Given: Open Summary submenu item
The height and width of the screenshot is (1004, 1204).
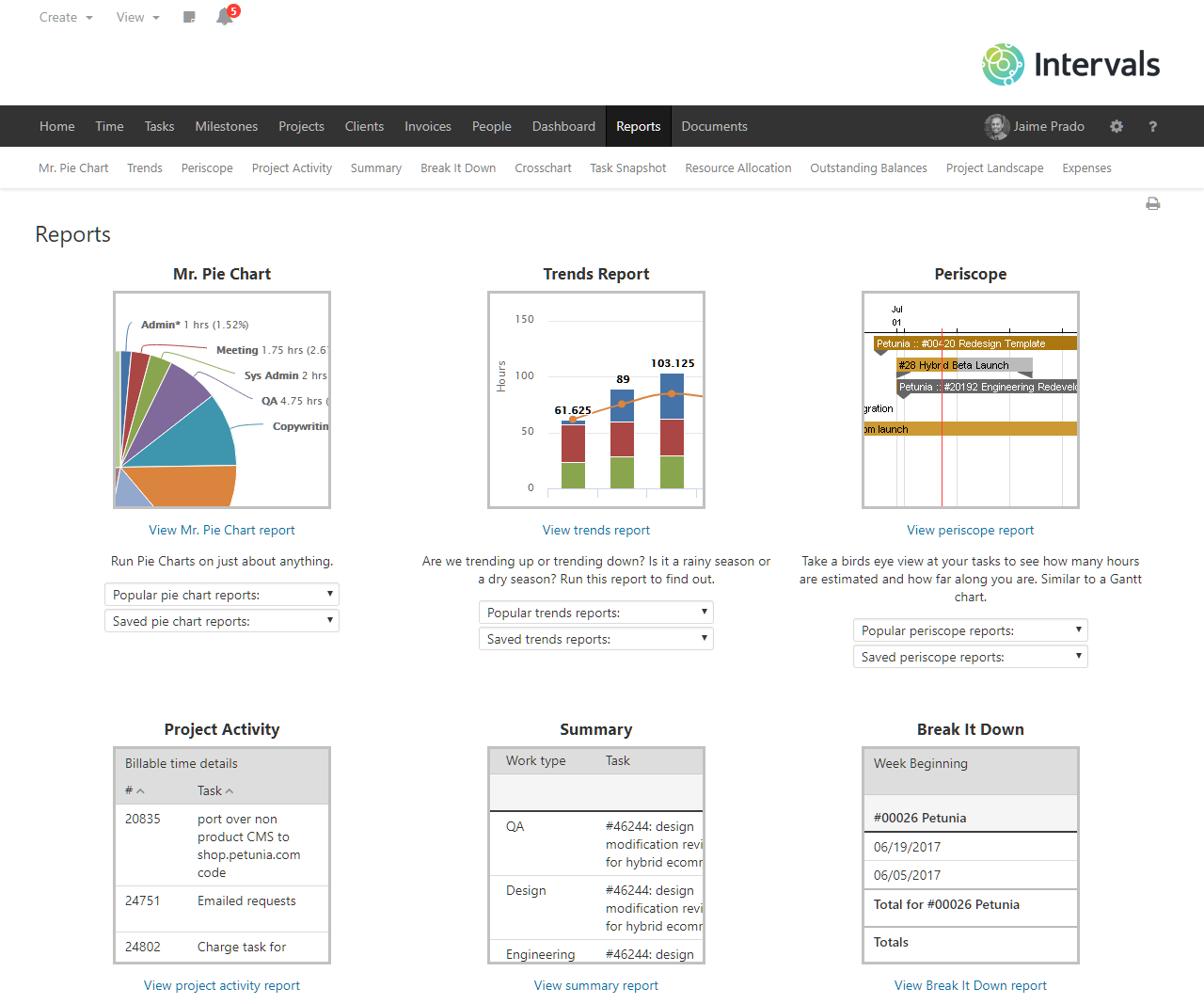Looking at the screenshot, I should tap(376, 168).
